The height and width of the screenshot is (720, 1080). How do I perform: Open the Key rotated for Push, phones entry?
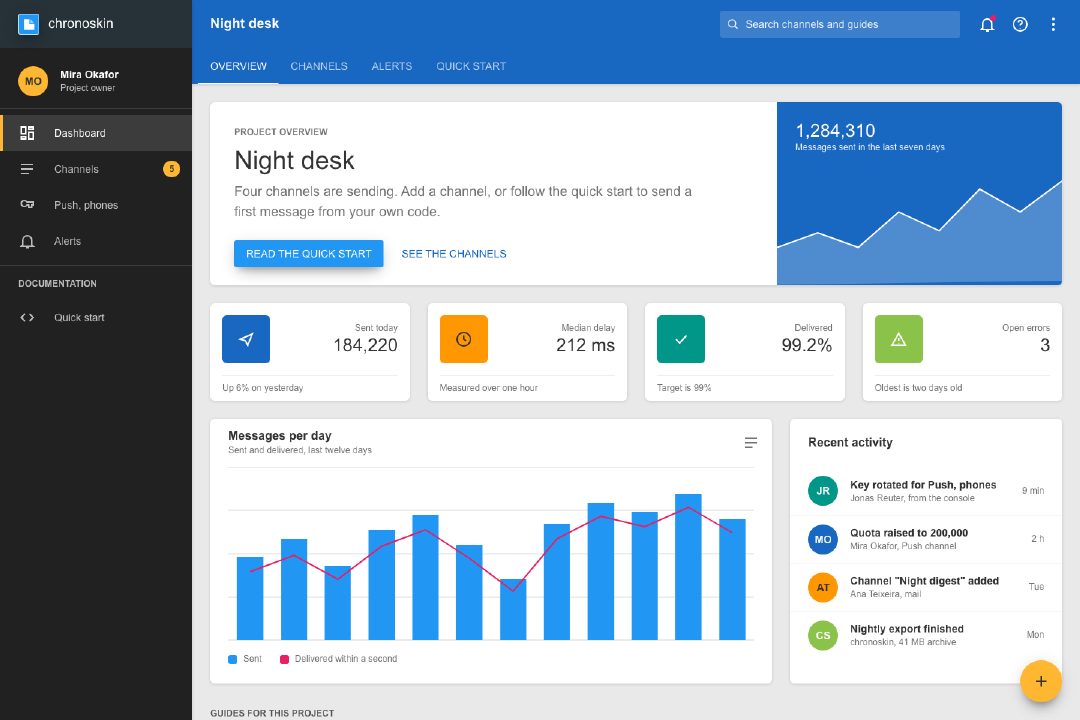926,491
